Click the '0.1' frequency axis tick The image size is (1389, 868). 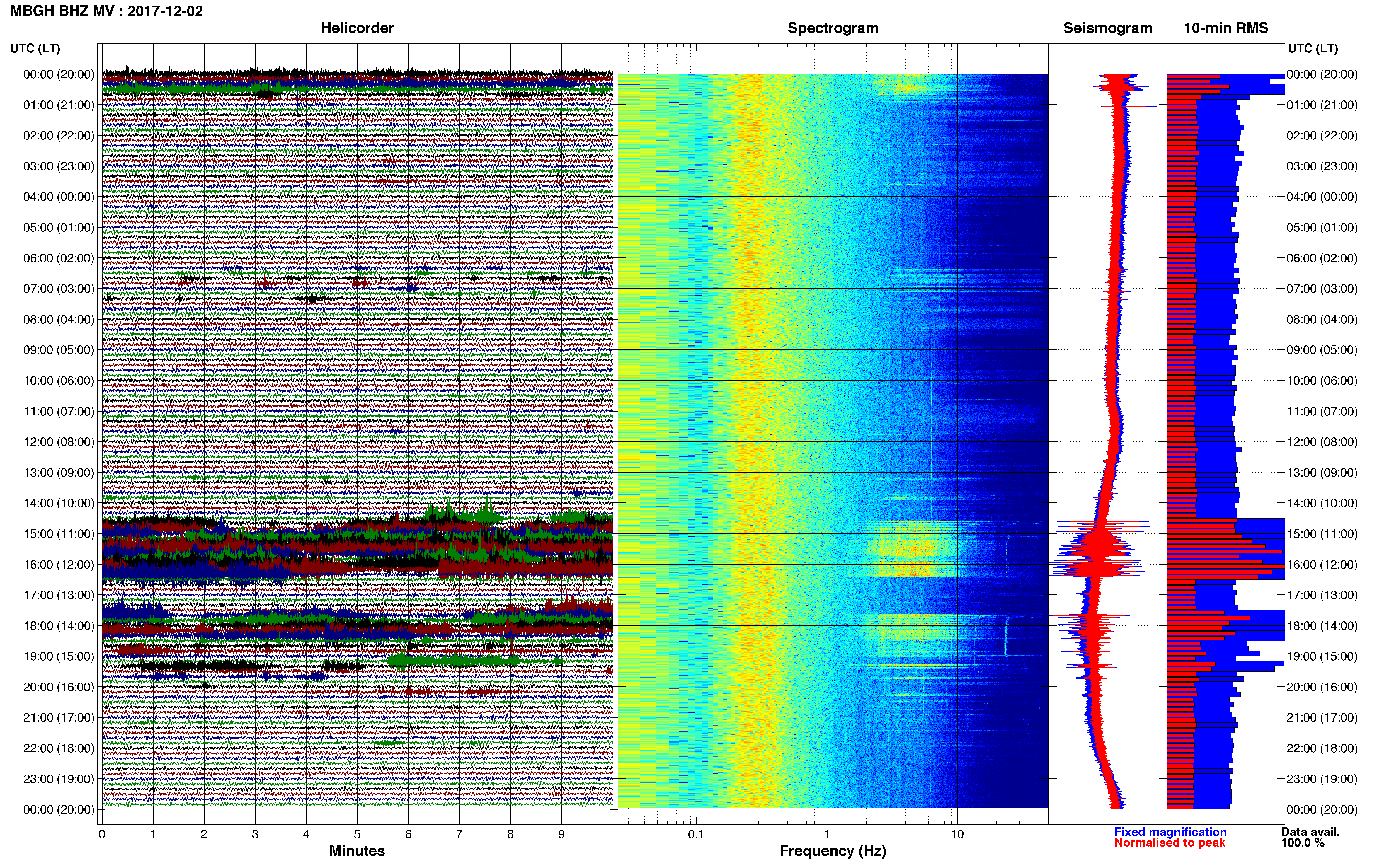(696, 834)
